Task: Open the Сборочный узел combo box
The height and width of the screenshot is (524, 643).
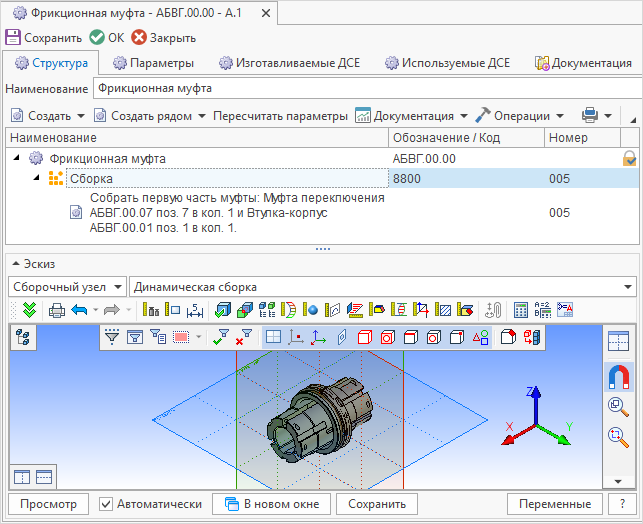Action: point(67,287)
